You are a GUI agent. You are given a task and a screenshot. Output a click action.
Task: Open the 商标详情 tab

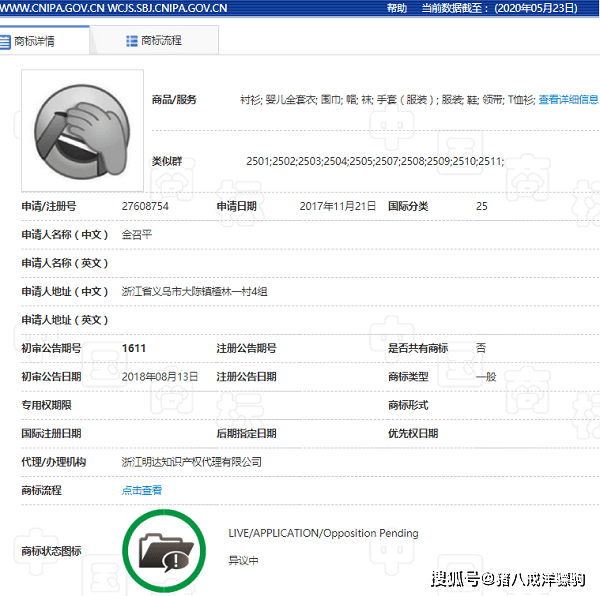tap(44, 41)
